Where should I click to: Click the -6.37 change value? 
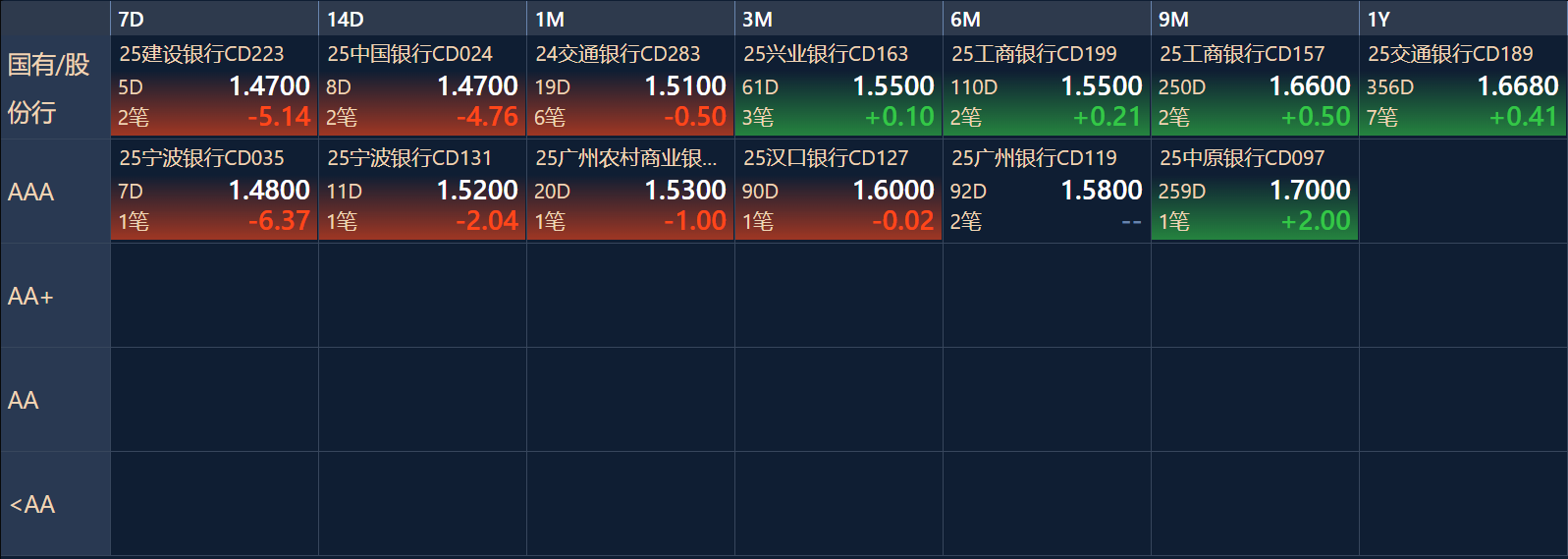[279, 221]
